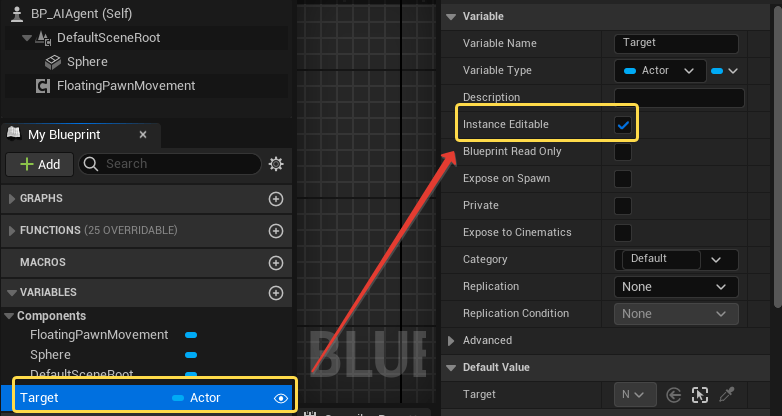This screenshot has height=416, width=782.
Task: Add a new variable with plus icon
Action: [x=276, y=293]
